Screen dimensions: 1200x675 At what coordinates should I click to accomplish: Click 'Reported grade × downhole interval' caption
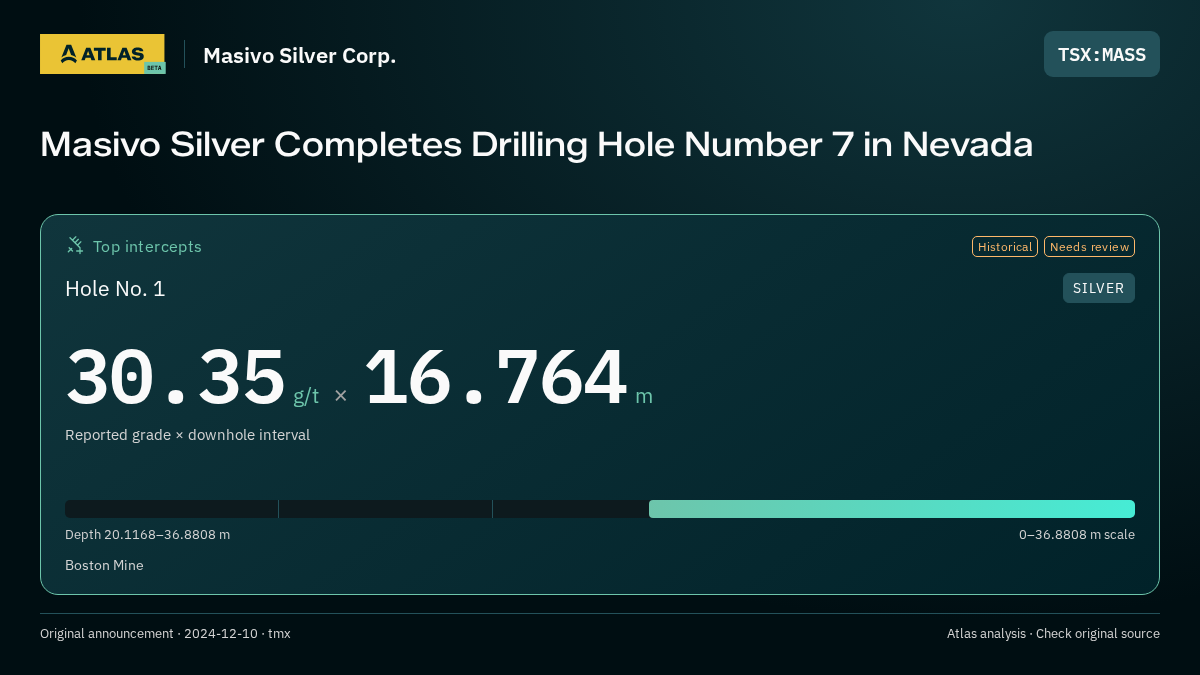coord(188,435)
